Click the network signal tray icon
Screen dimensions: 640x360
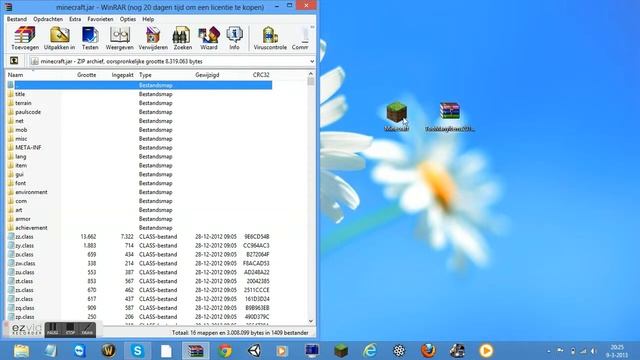pyautogui.click(x=583, y=351)
